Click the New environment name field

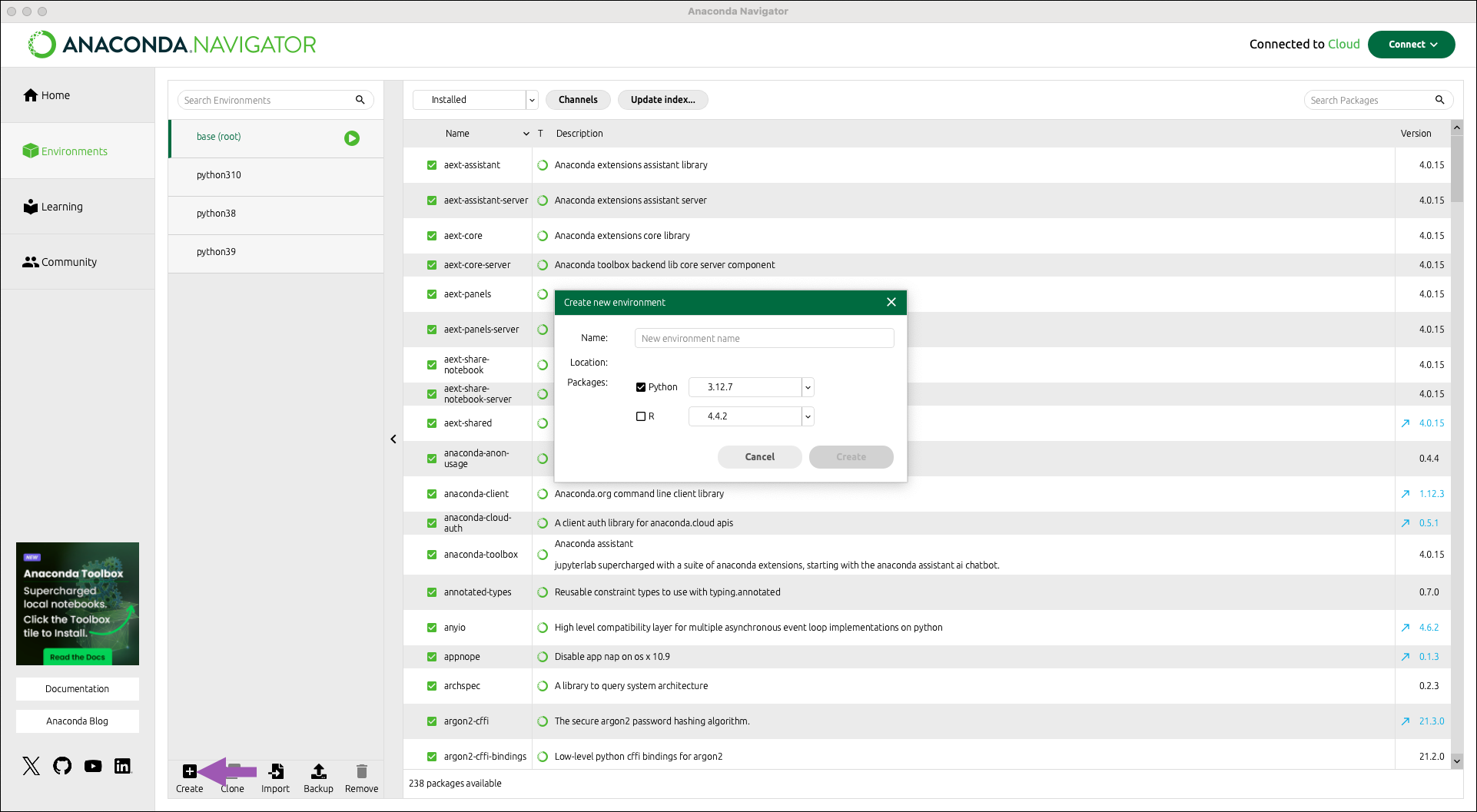[x=765, y=339]
